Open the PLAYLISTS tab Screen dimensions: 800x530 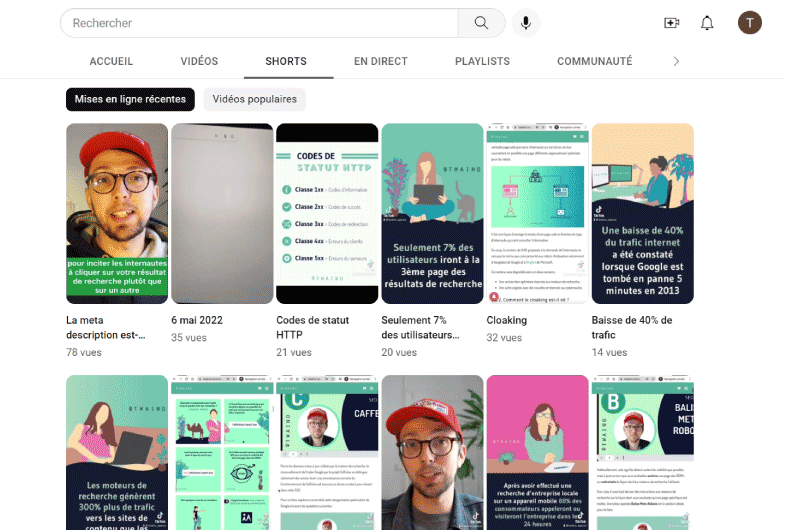482,61
